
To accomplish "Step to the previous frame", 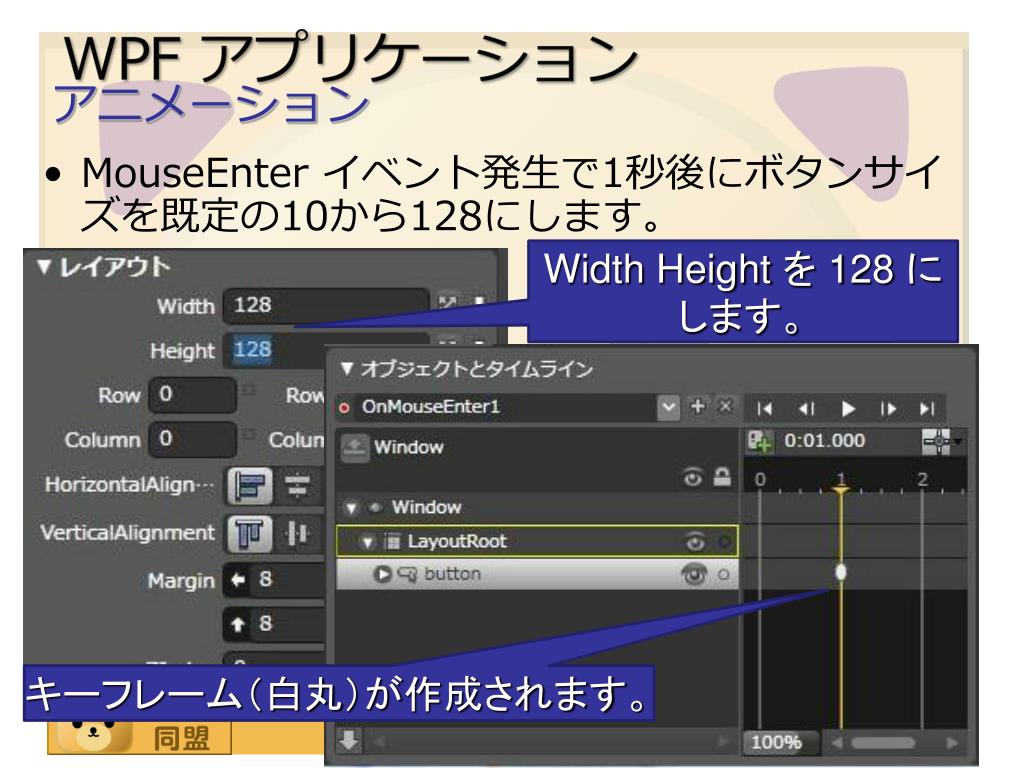I will (807, 409).
